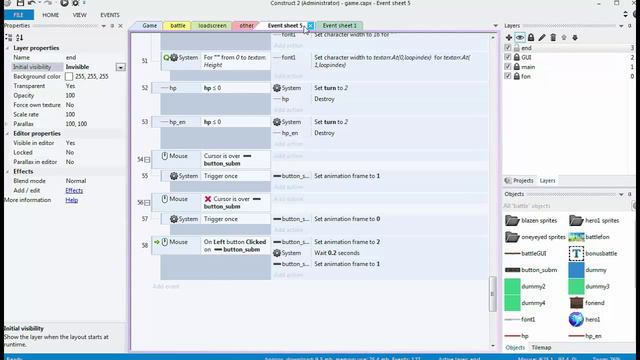640x360 pixels.
Task: Add a new layer with plus icon
Action: (x=509, y=38)
